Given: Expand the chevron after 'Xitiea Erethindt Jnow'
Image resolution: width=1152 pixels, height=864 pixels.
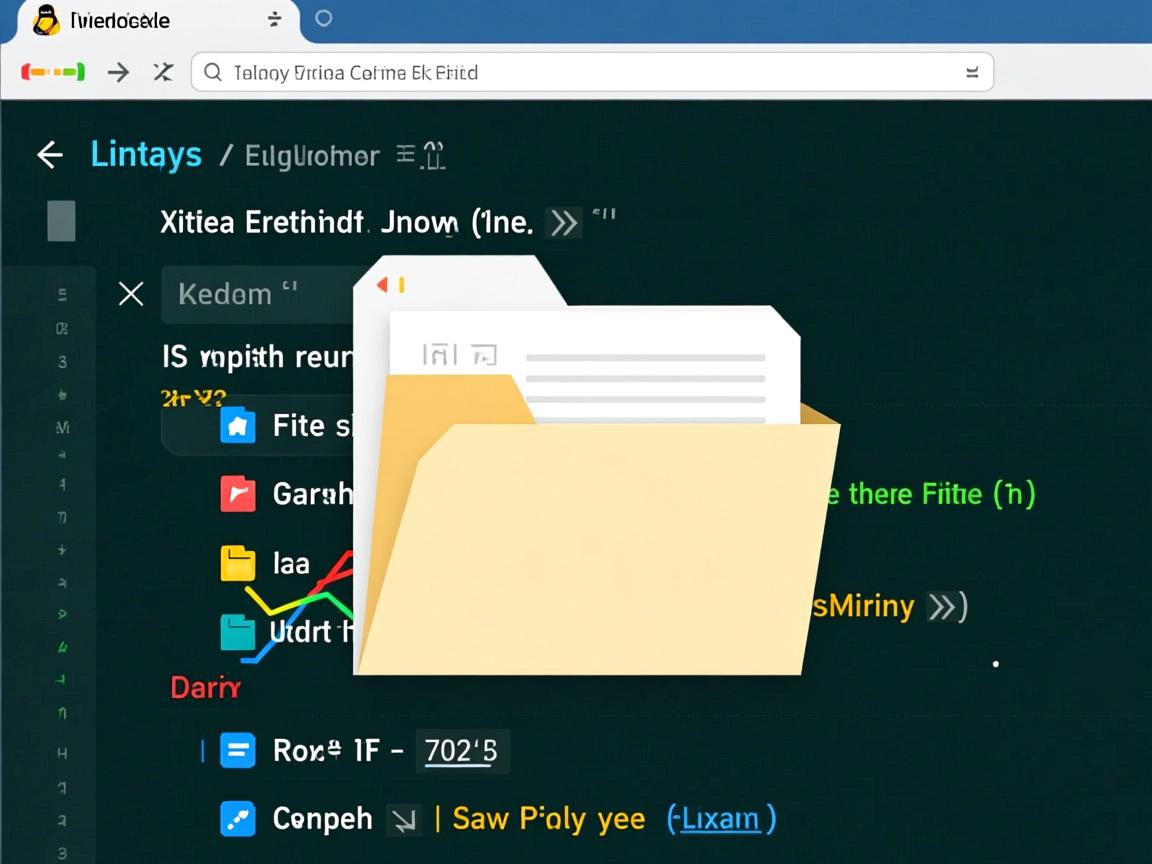Looking at the screenshot, I should coord(562,222).
